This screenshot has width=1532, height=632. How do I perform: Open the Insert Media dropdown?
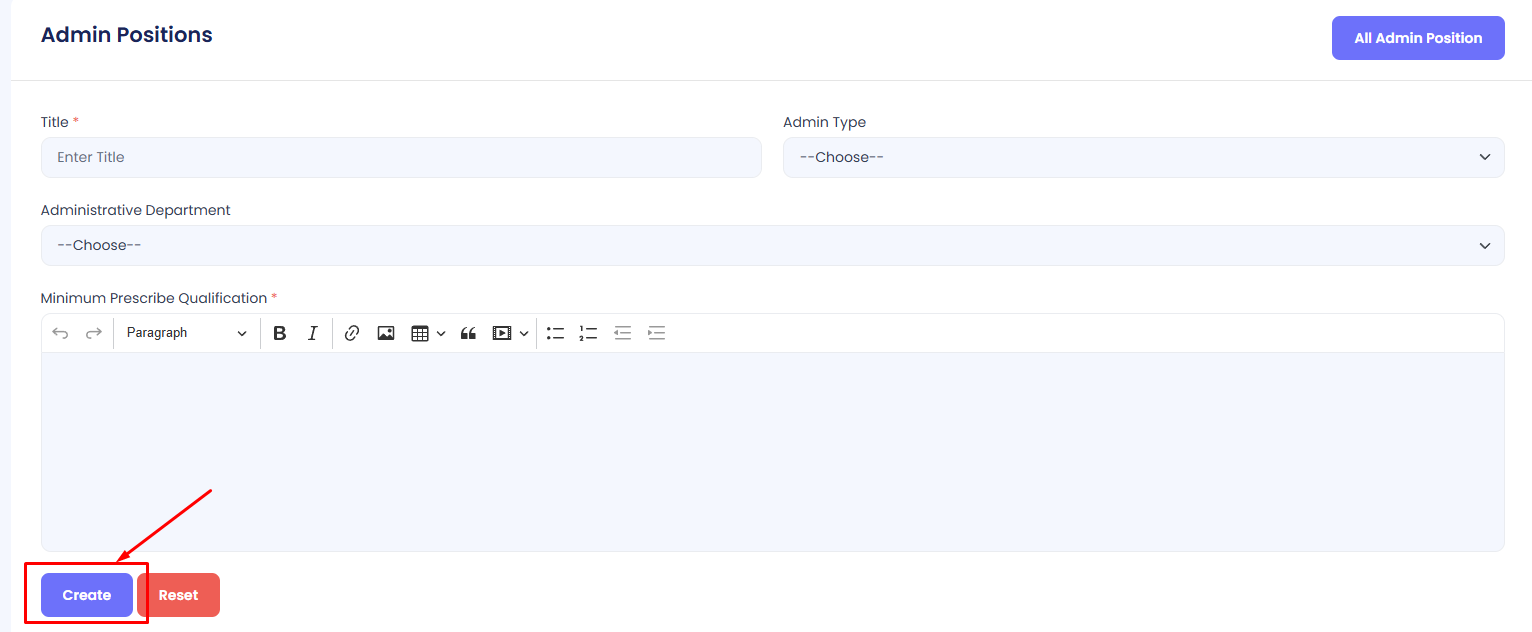click(x=510, y=333)
